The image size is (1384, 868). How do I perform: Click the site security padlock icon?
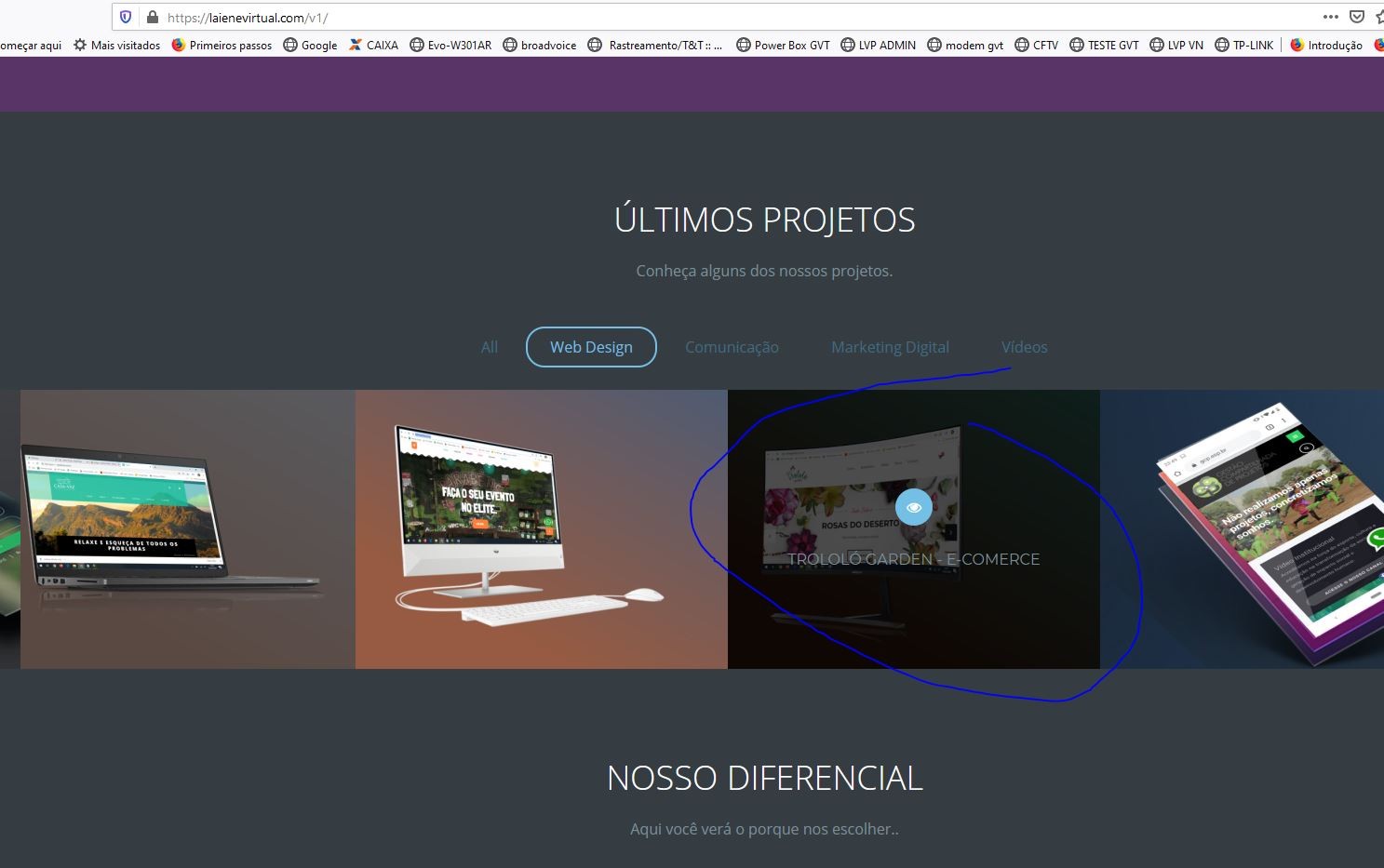pos(153,17)
